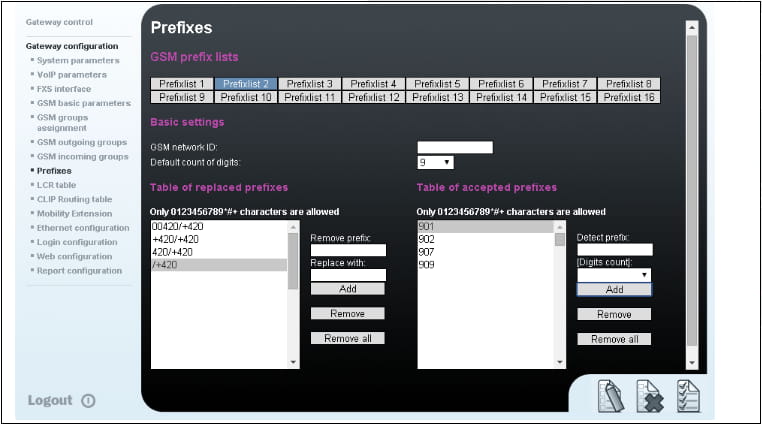The image size is (762, 424).
Task: Click the Replace with input field
Action: [x=348, y=275]
